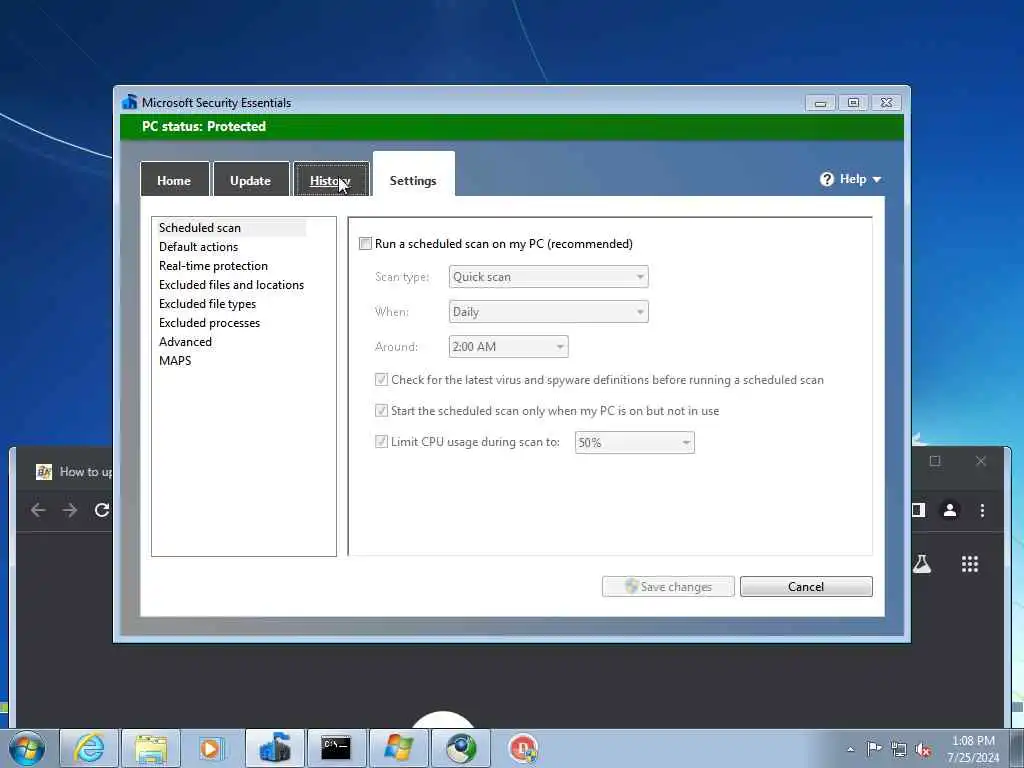Open Excluded processes settings

(x=210, y=323)
